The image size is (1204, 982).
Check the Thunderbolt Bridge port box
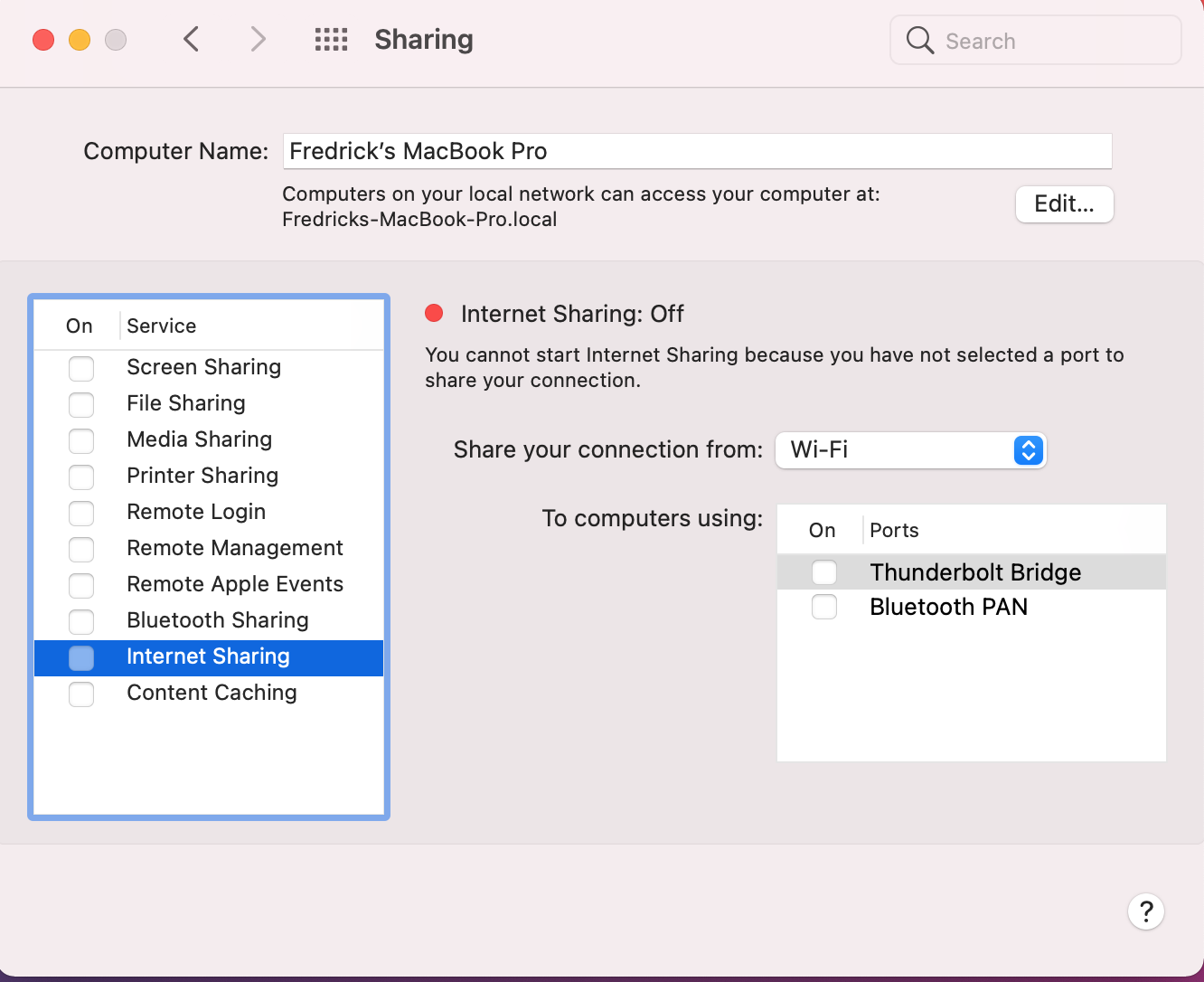pos(824,572)
